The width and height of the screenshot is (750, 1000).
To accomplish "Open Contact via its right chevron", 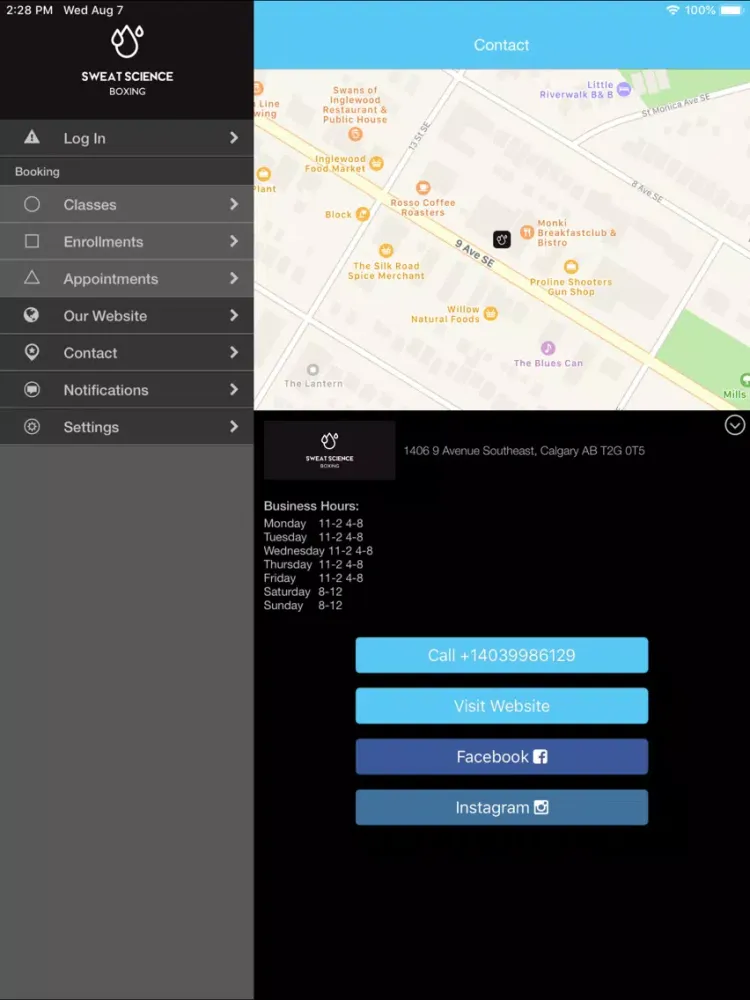I will pos(234,352).
